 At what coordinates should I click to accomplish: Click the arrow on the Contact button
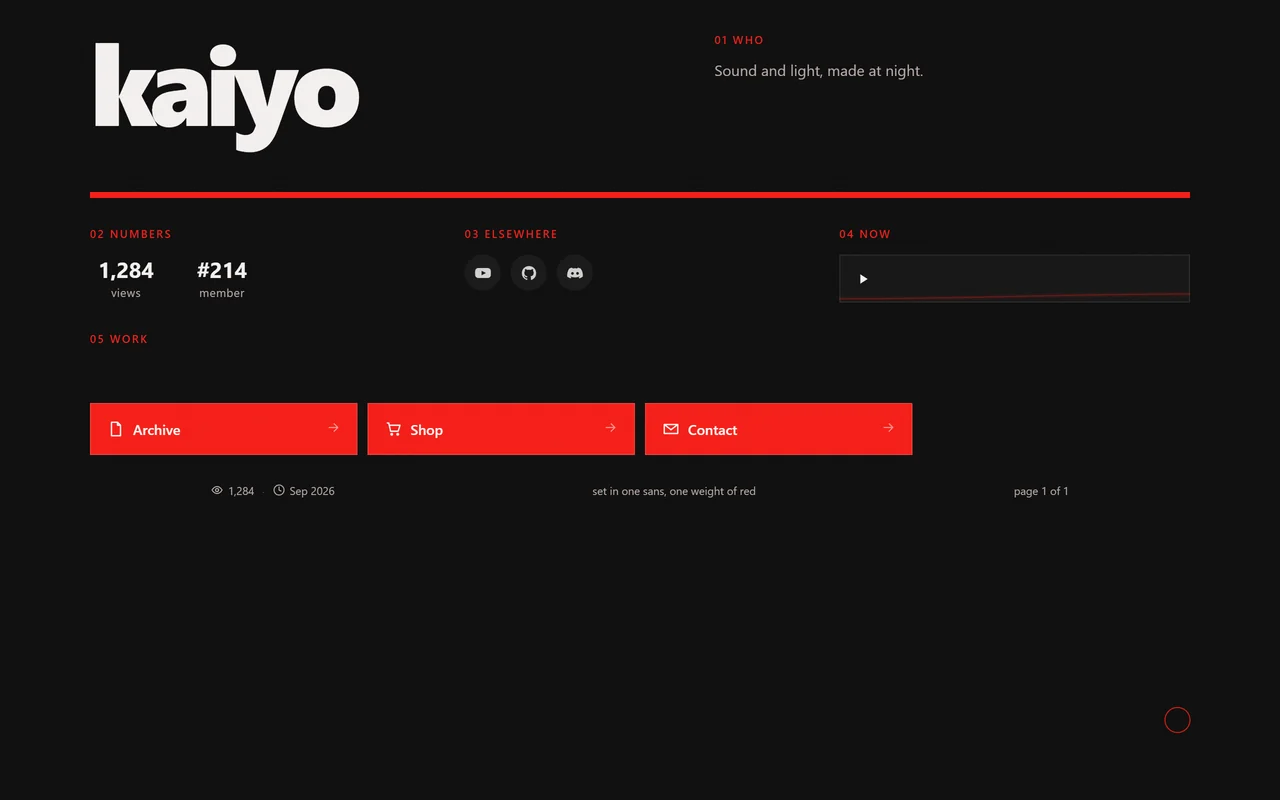coord(888,427)
